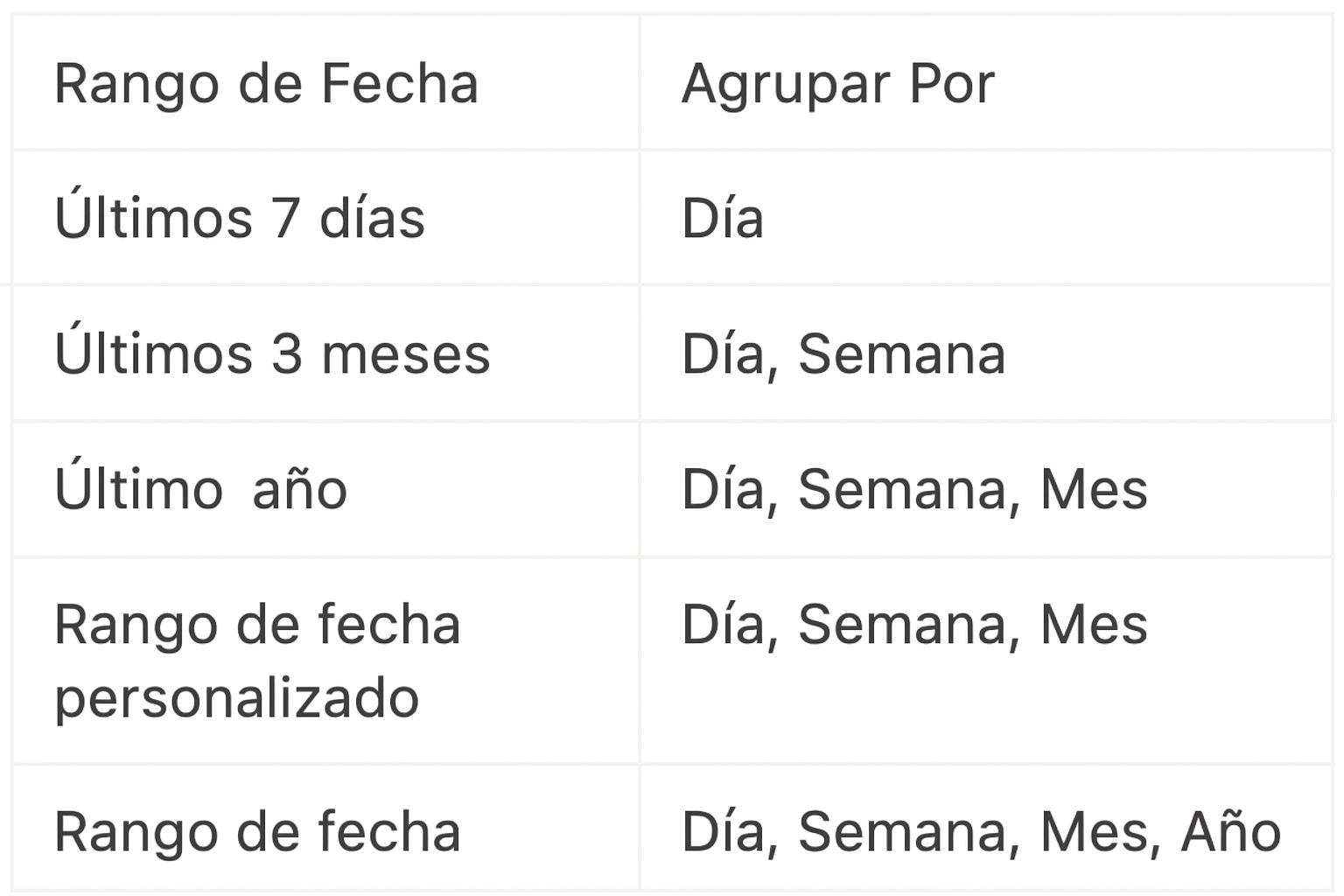Viewport: 1344px width, 896px height.
Task: Click the word 'Fecha' in the header
Action: 400,84
